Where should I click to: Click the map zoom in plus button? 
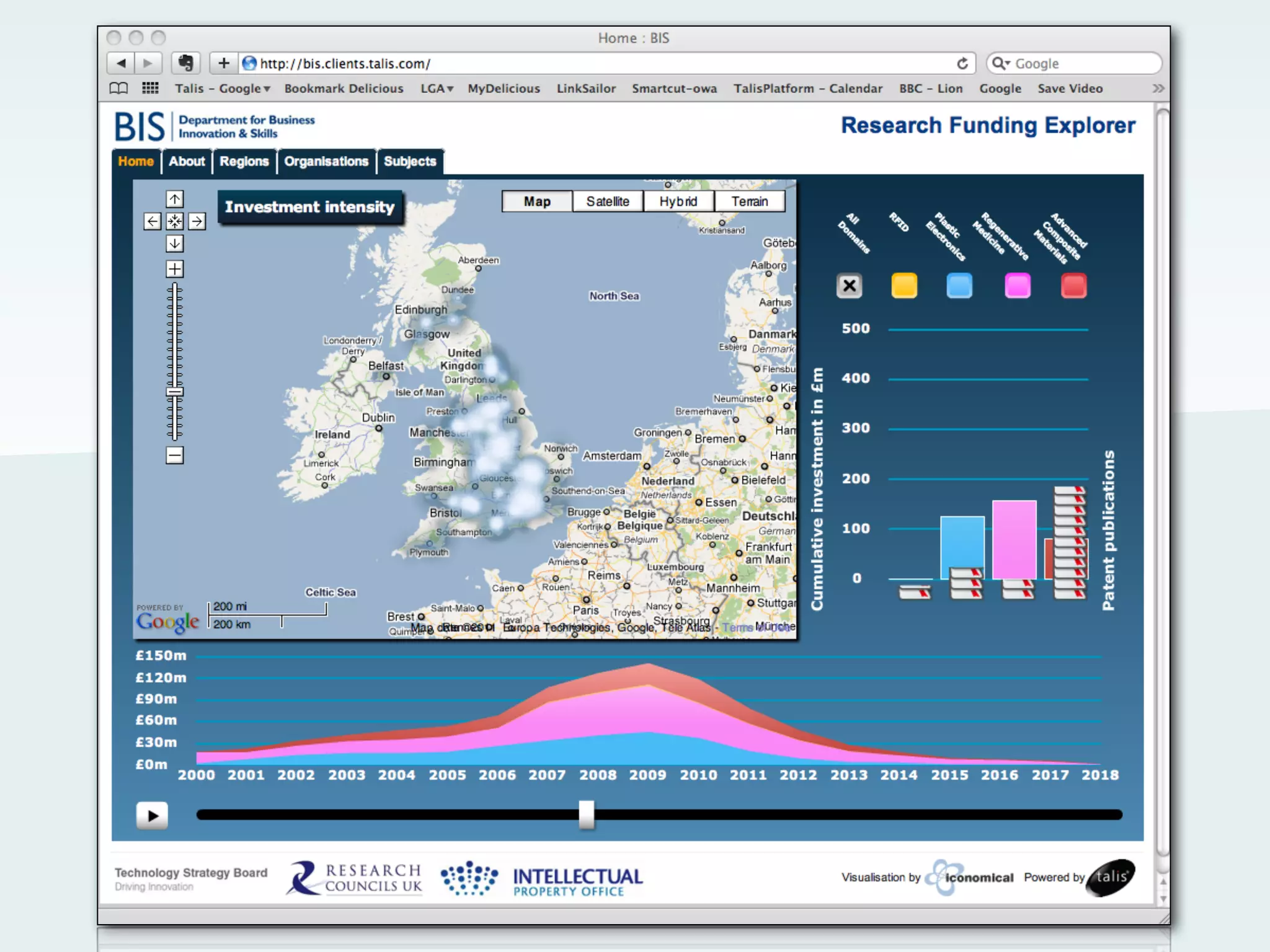(175, 269)
